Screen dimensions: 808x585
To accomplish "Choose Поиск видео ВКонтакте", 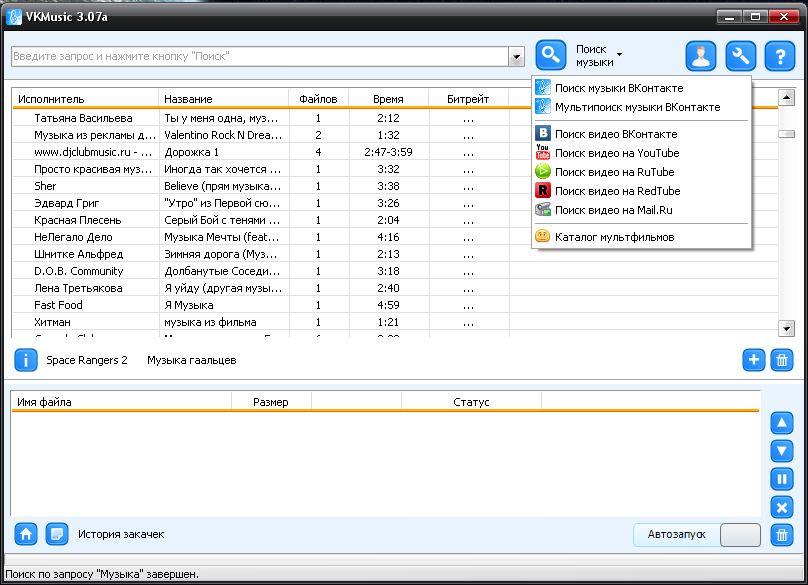I will [642, 133].
